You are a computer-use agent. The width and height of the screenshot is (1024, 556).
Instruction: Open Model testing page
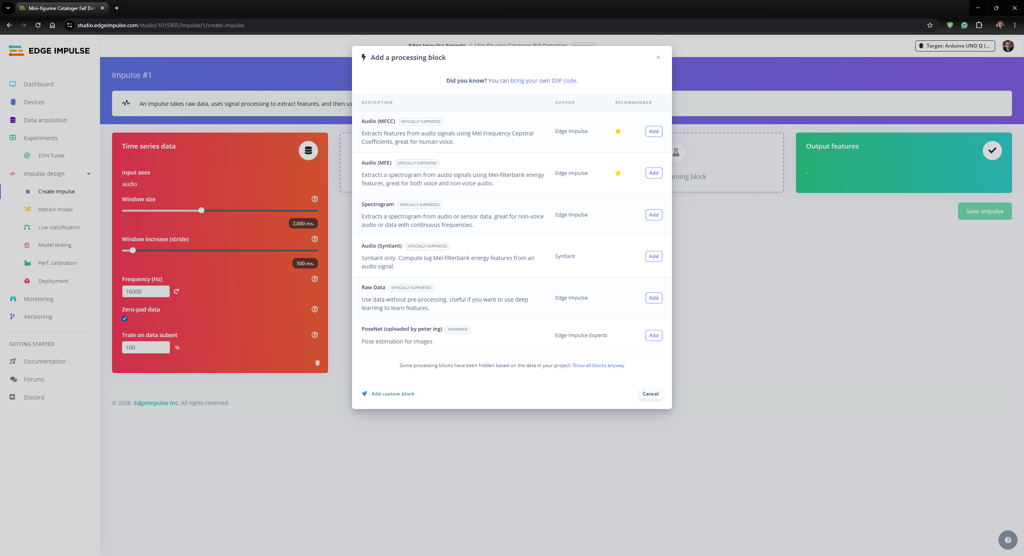click(54, 245)
